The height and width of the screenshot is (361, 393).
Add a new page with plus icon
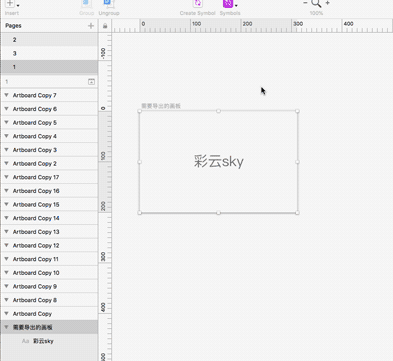click(x=91, y=26)
